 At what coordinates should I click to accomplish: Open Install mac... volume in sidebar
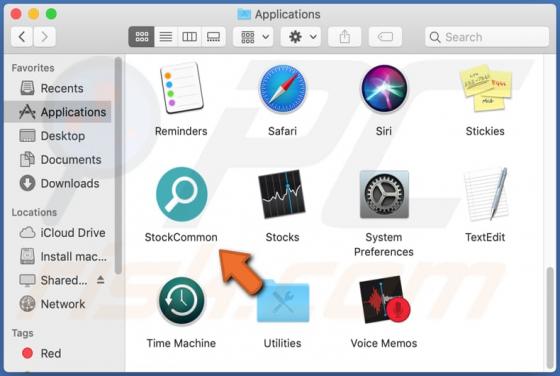(x=58, y=257)
